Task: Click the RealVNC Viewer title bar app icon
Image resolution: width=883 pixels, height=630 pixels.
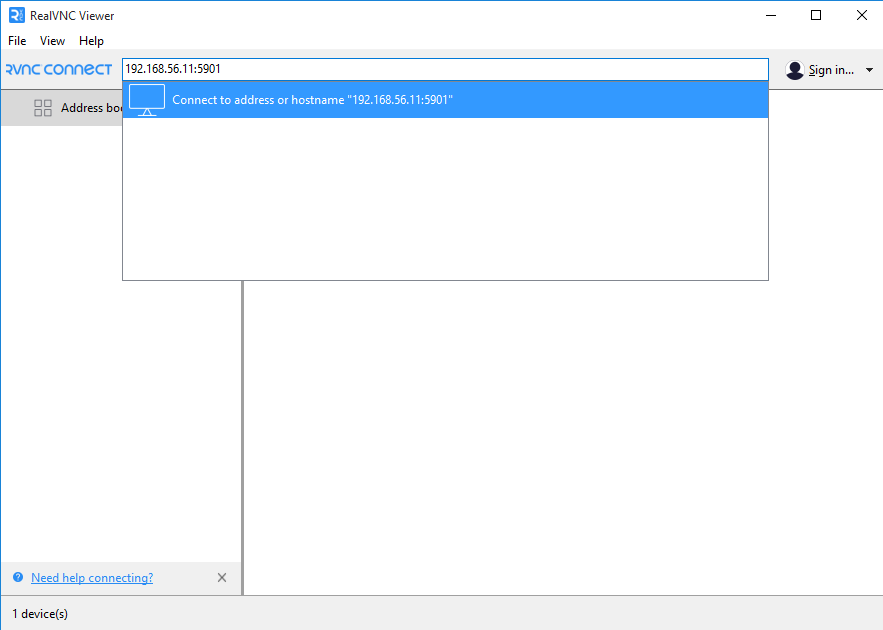Action: [16, 15]
